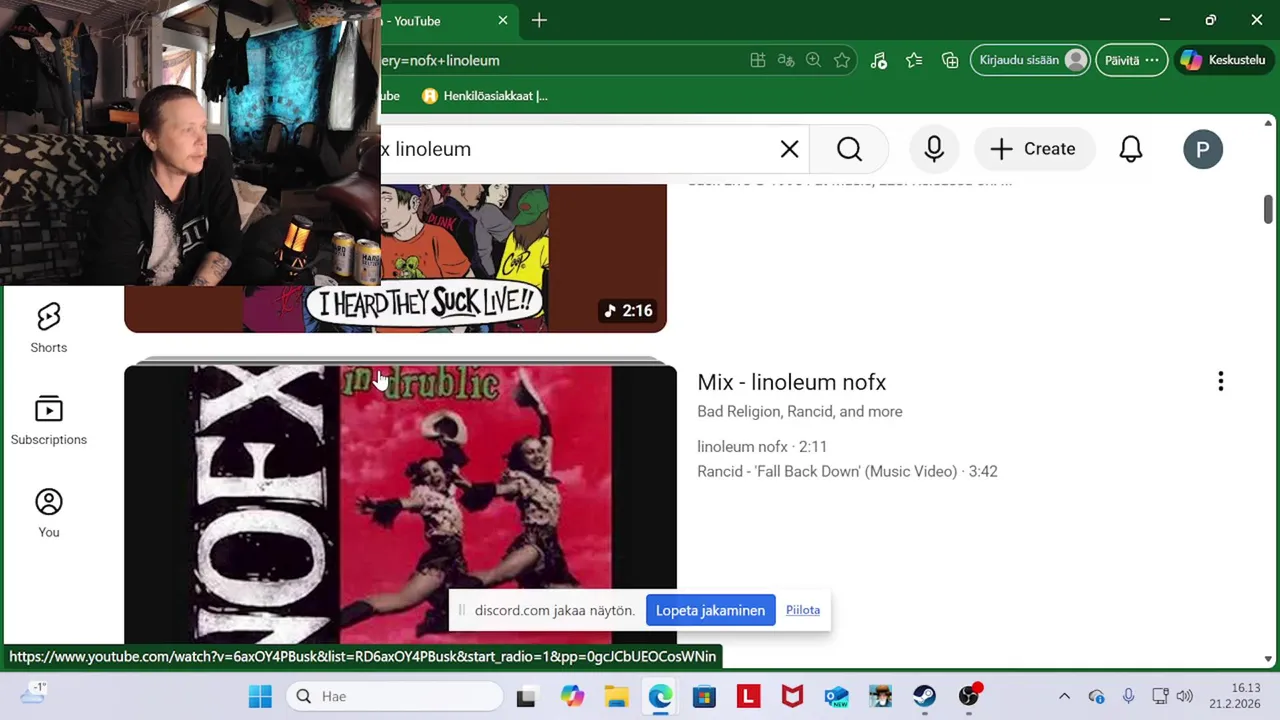This screenshot has height=720, width=1280.
Task: Open the NOFX Punk in Drublic mix thumbnail
Action: [400, 505]
